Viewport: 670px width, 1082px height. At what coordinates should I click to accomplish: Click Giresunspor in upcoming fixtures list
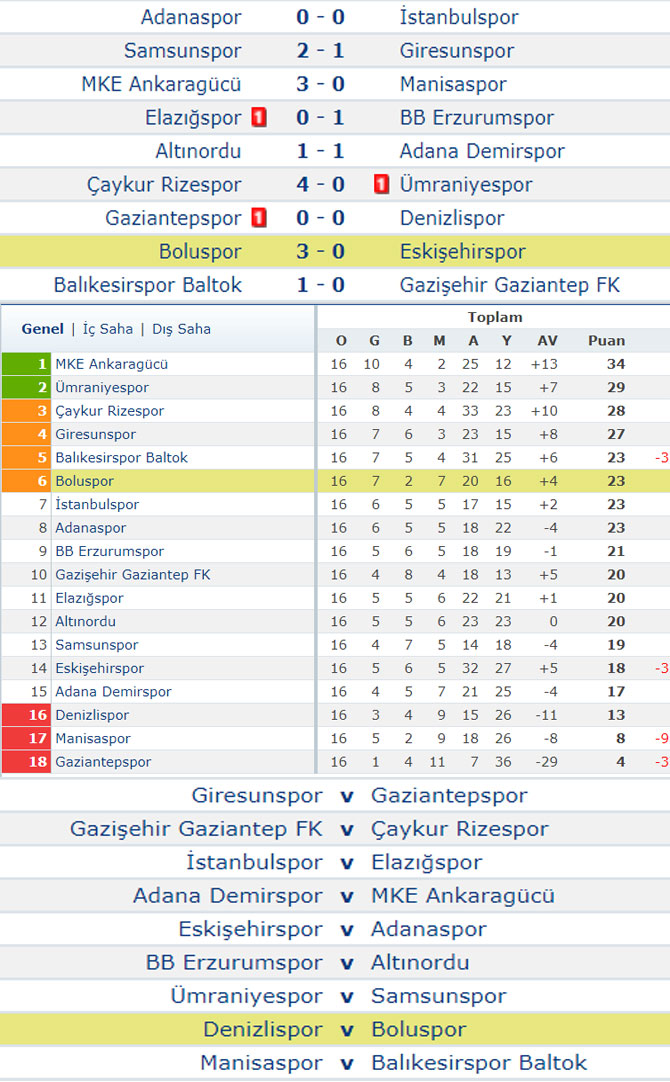(x=257, y=795)
